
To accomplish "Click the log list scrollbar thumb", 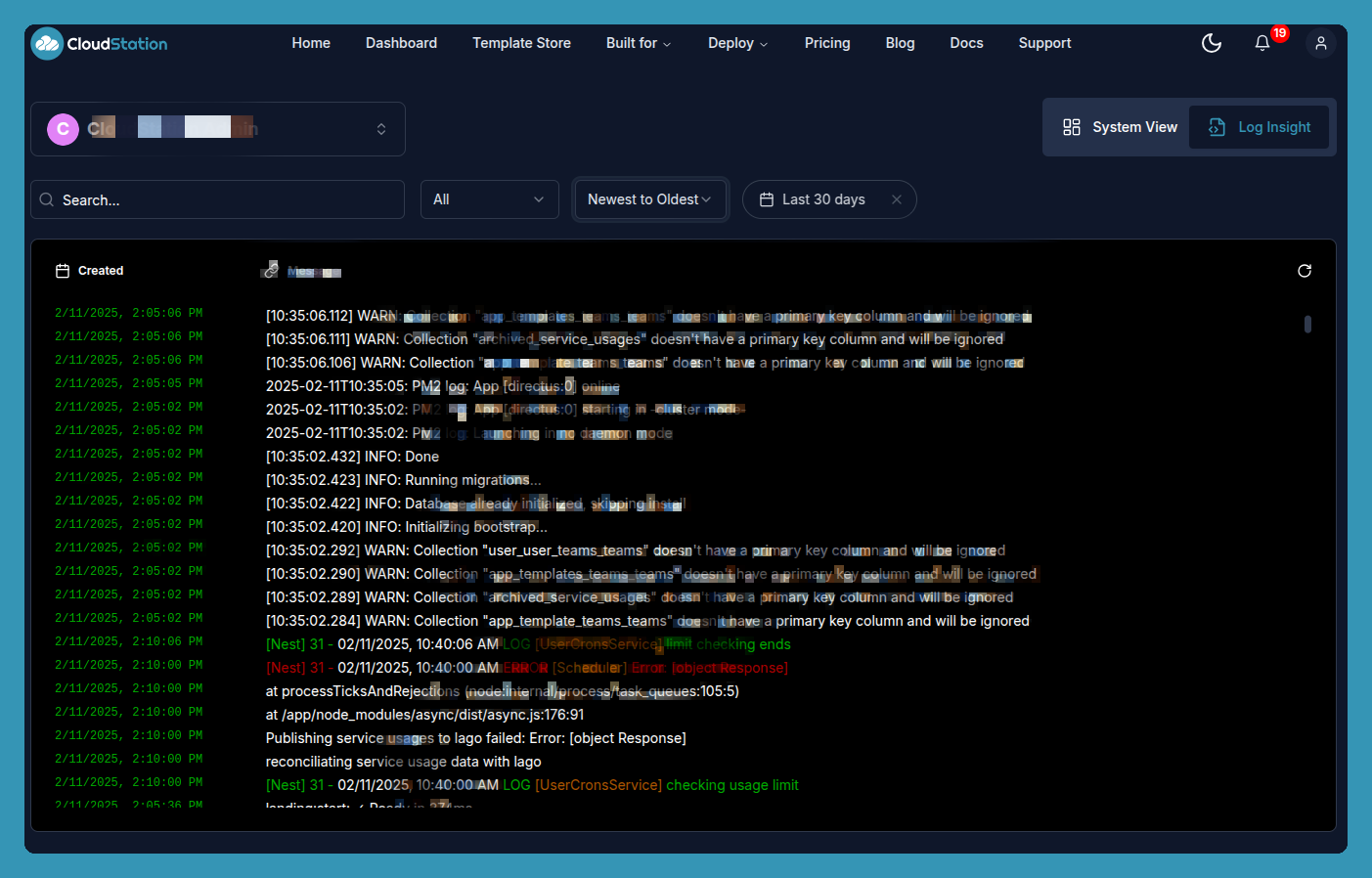I will point(1307,324).
